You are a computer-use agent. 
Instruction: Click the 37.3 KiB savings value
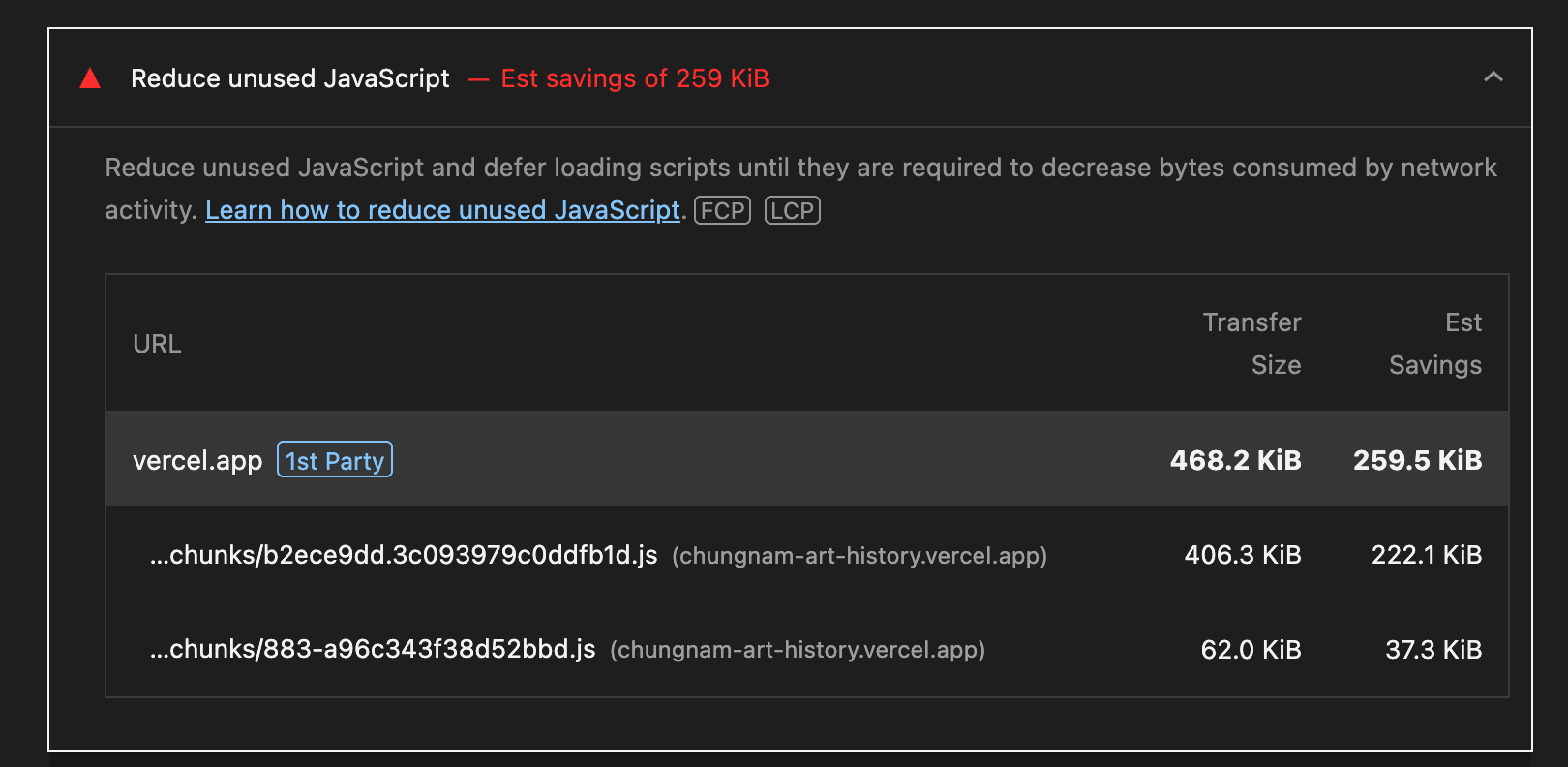(x=1432, y=649)
